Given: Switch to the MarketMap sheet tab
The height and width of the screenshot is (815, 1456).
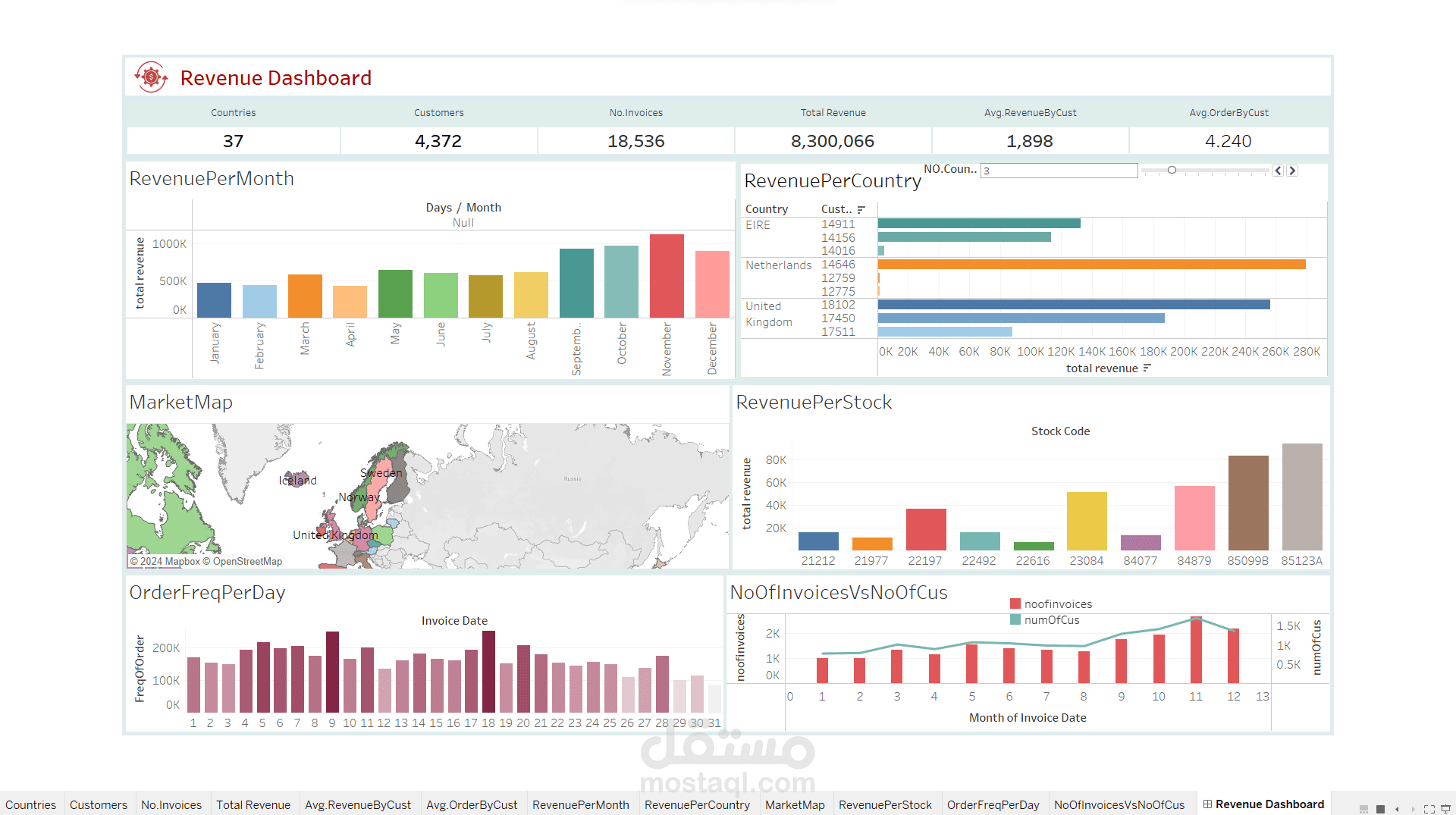Looking at the screenshot, I should coord(795,804).
